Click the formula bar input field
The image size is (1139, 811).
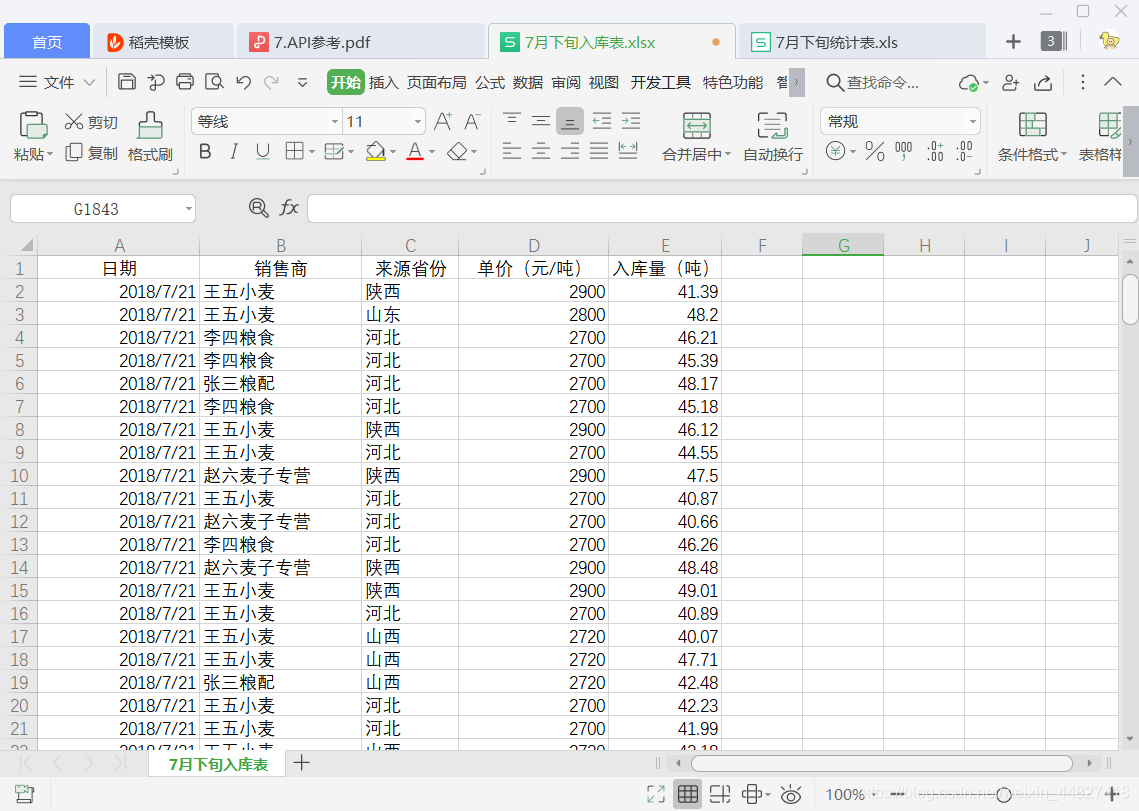click(x=722, y=209)
